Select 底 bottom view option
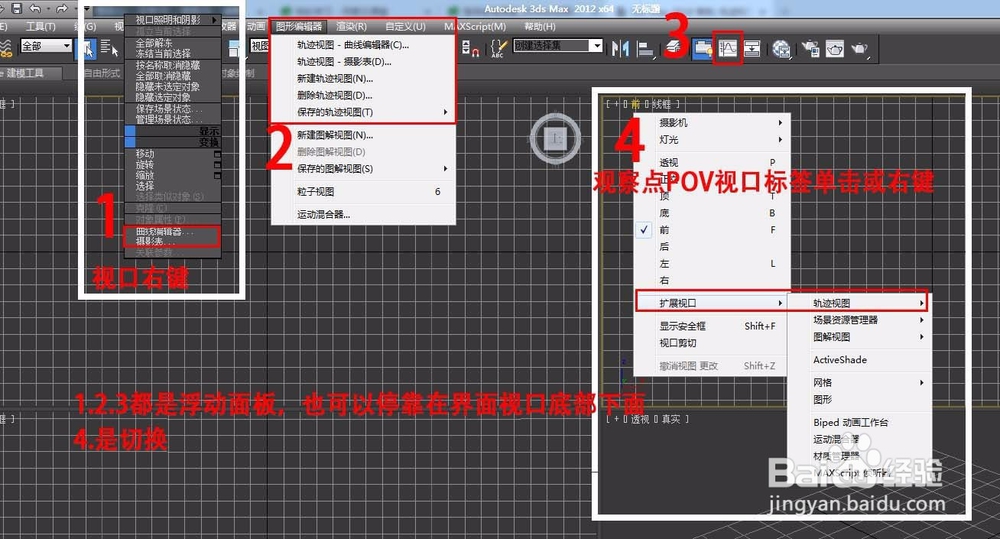This screenshot has height=539, width=1000. (x=712, y=212)
